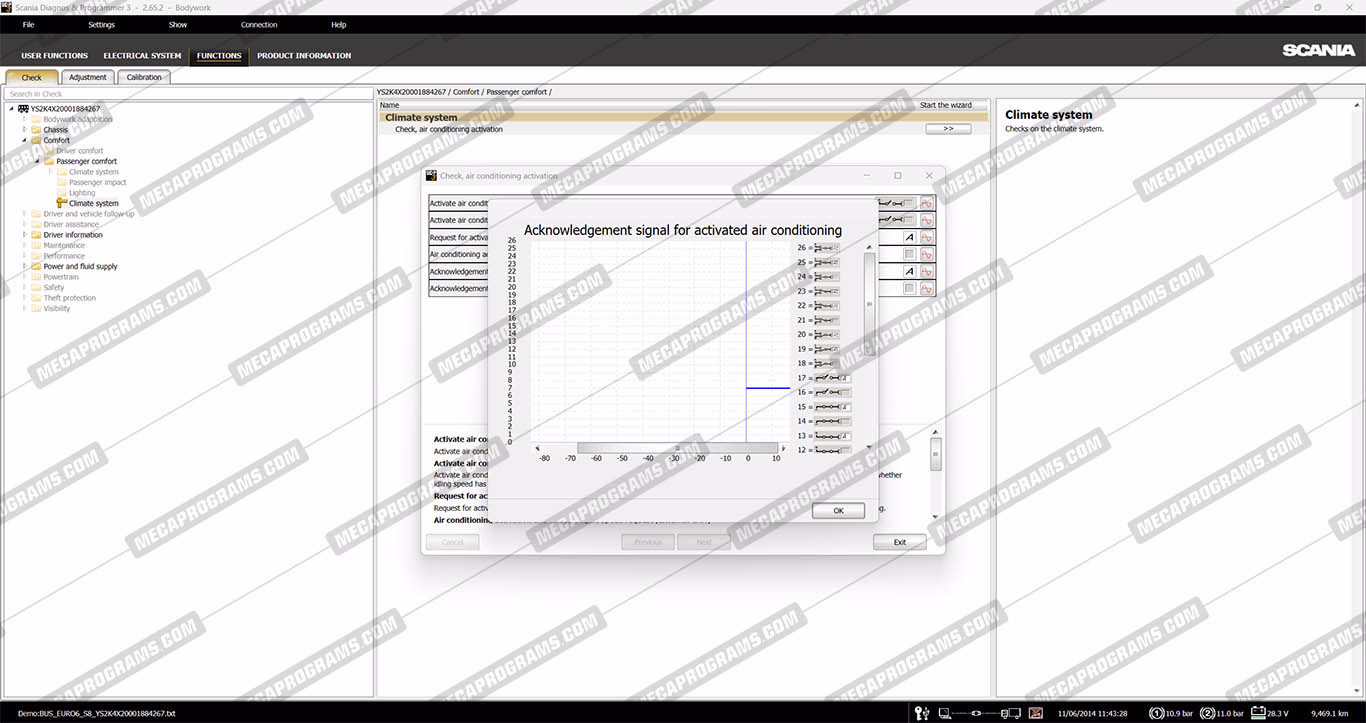Click the 'A' indicator in first Acknowledgement row
Viewport: 1366px width, 723px height.
pyautogui.click(x=909, y=271)
